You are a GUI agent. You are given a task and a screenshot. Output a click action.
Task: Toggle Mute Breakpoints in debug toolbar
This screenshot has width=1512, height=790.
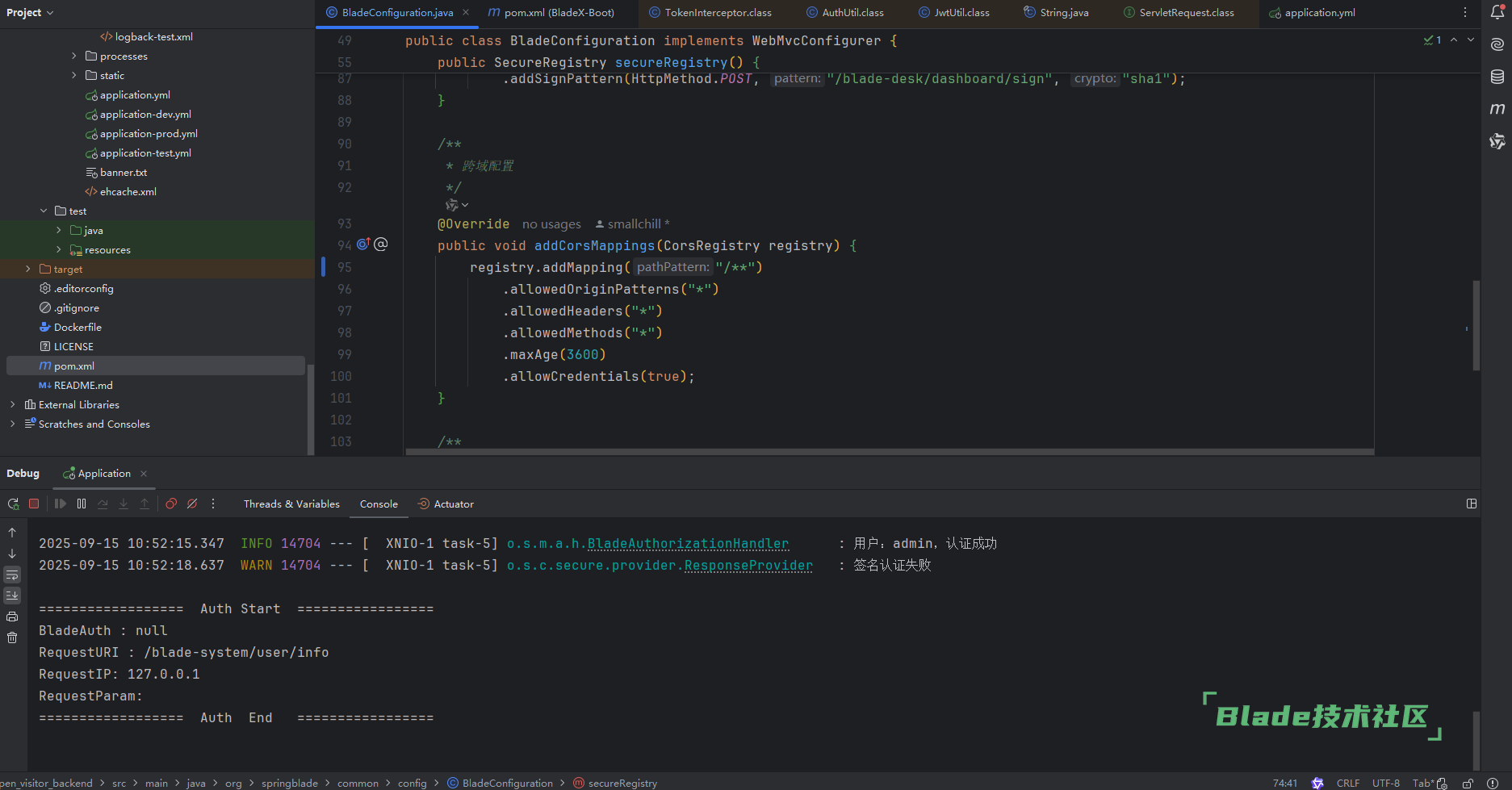pos(192,504)
